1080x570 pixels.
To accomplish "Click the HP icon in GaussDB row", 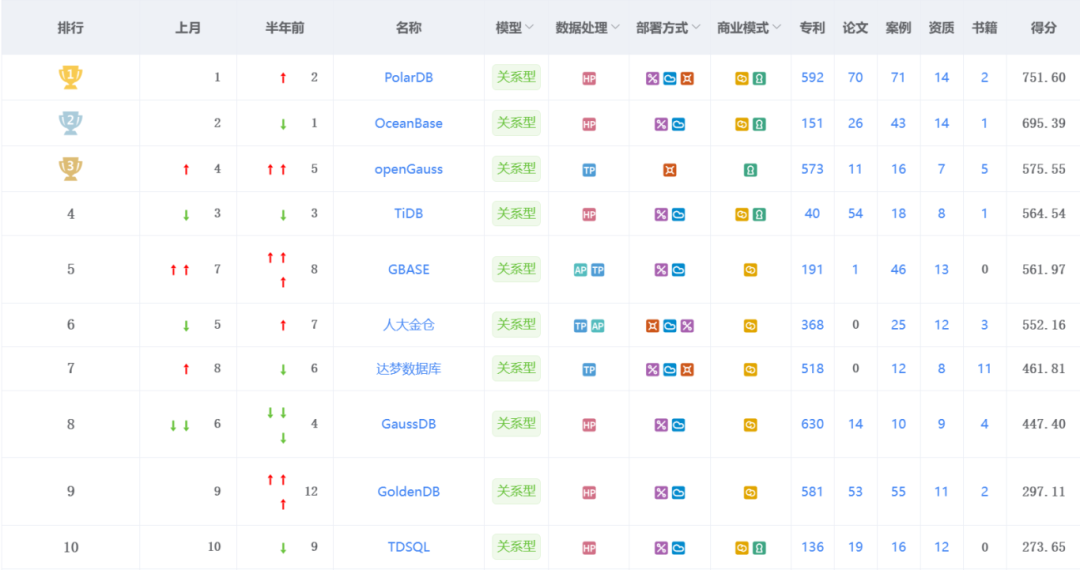I will [589, 425].
